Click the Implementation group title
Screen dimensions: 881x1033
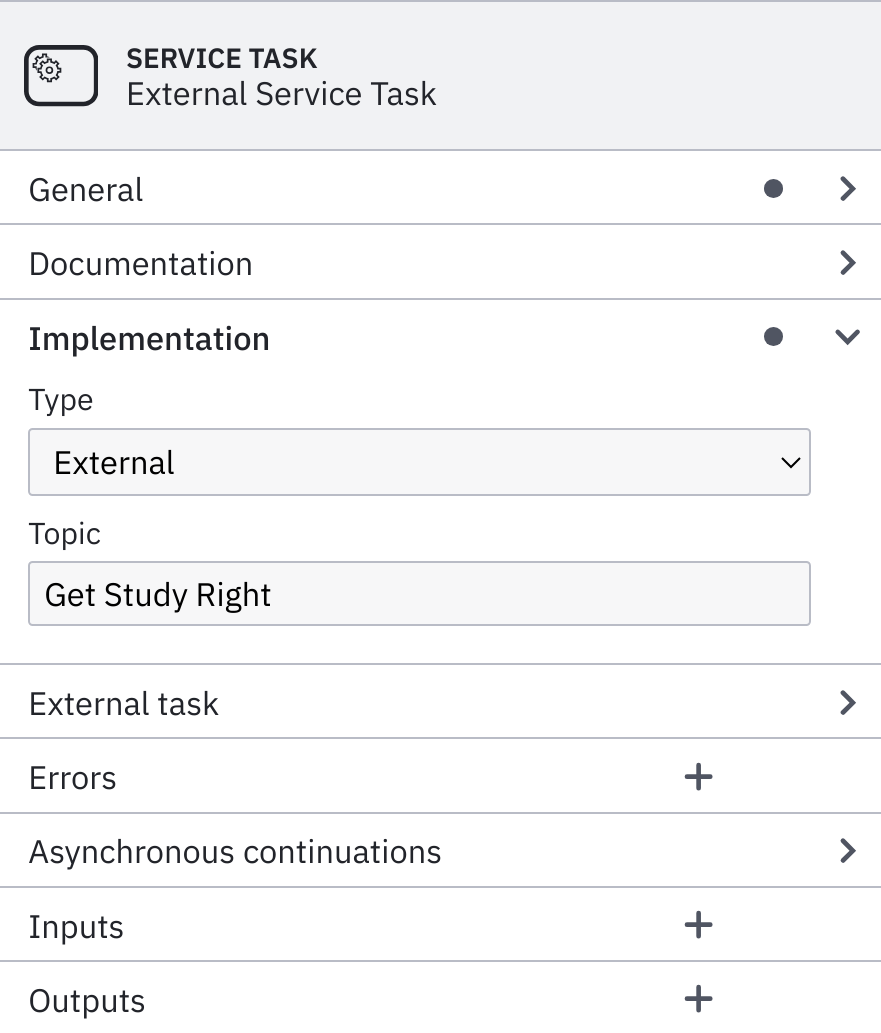149,339
